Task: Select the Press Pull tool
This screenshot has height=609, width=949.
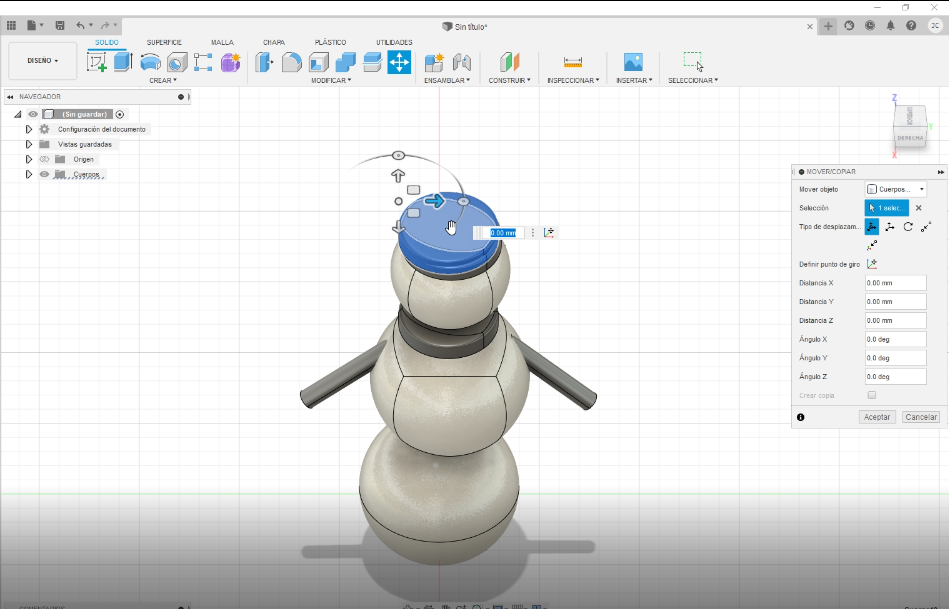Action: coord(264,62)
